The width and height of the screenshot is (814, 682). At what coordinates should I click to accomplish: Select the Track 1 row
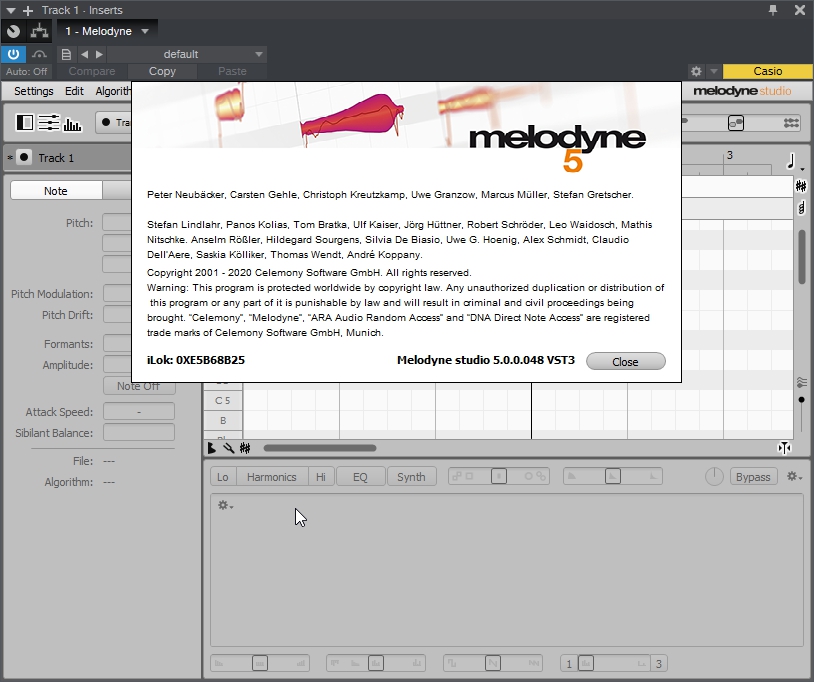click(x=67, y=158)
